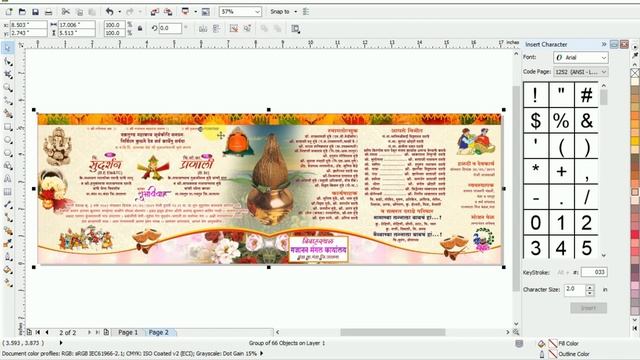Select the Eyedropper tool in the toolbox
Viewport: 640px width, 360px height.
point(8,244)
